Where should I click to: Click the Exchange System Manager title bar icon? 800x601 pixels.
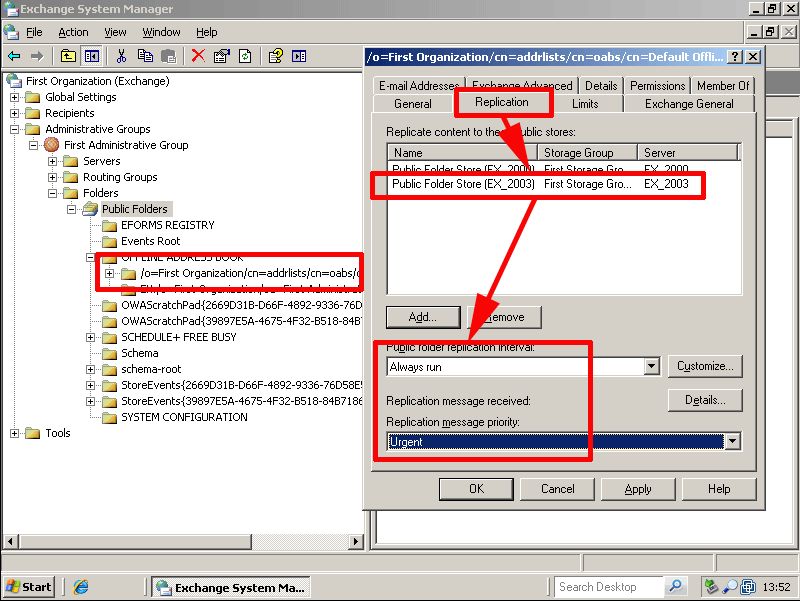click(10, 9)
